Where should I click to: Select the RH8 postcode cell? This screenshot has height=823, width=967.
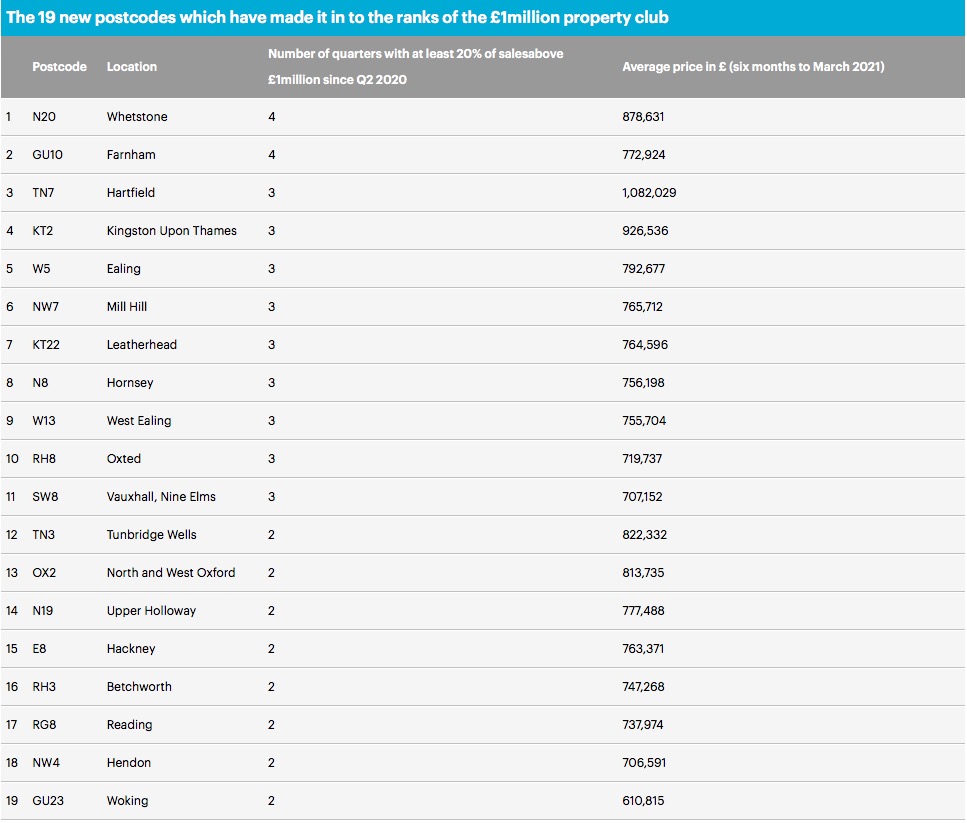(x=44, y=459)
